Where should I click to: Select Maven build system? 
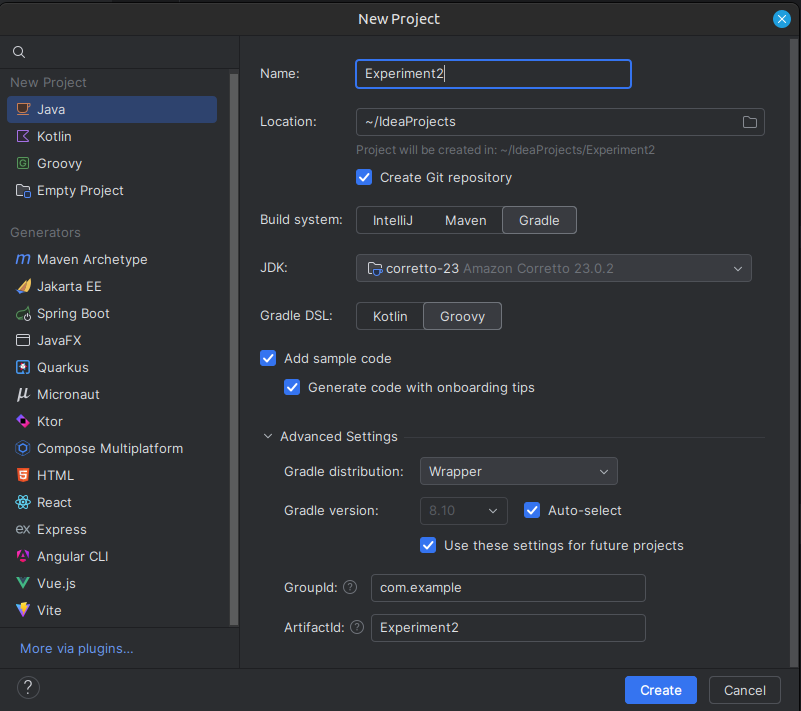465,220
